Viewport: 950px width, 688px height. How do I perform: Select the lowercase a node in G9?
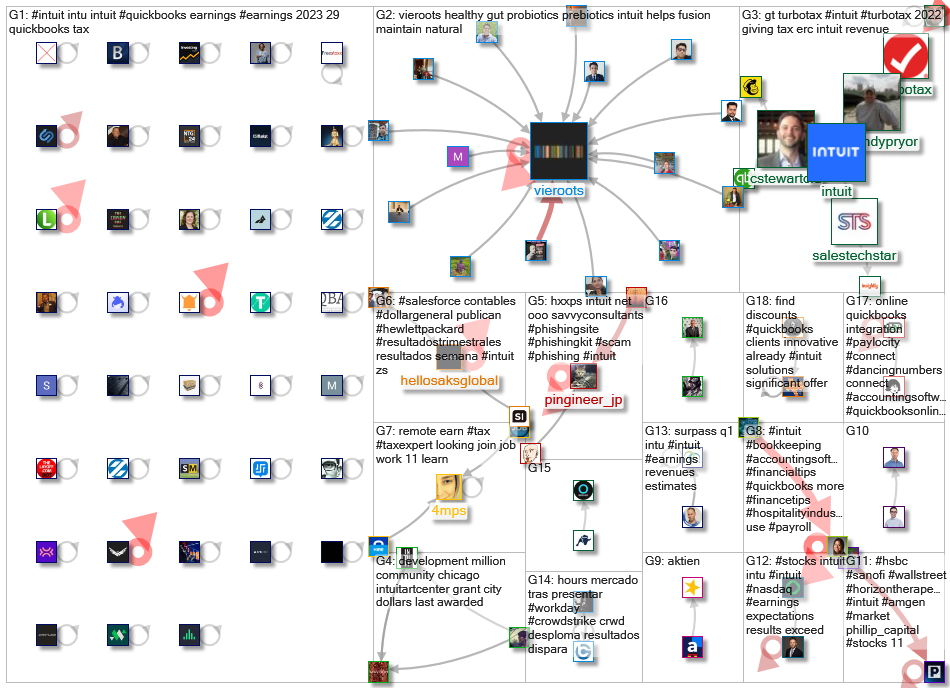pos(692,647)
